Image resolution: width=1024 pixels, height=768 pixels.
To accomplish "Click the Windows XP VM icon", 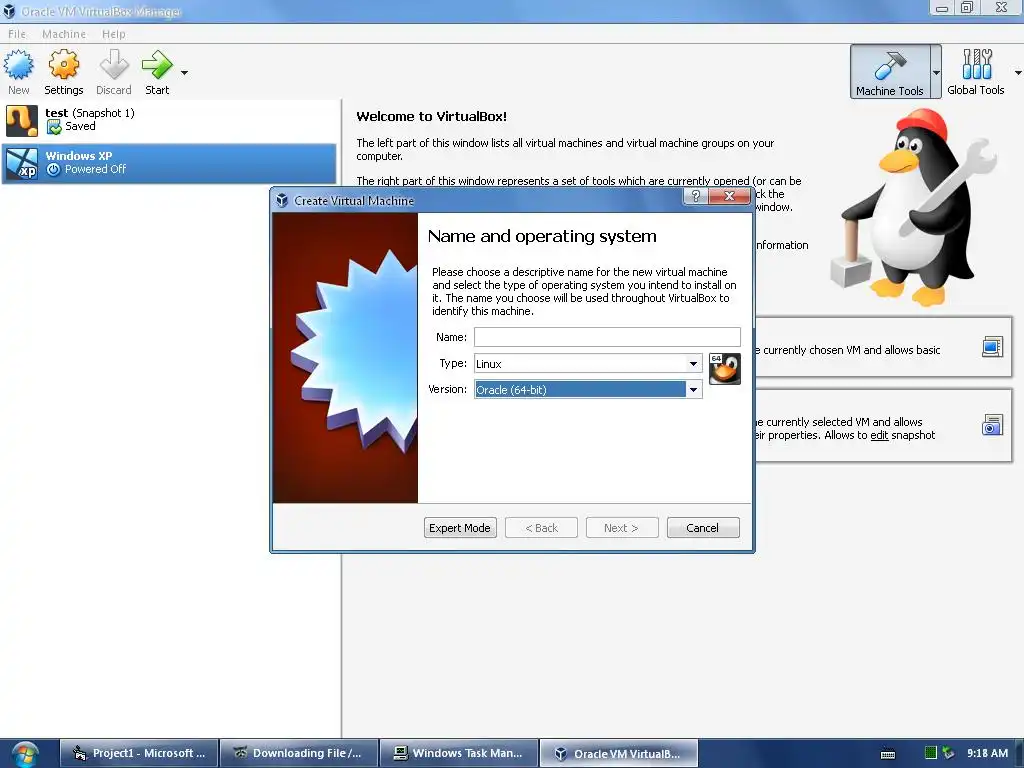I will pos(22,163).
